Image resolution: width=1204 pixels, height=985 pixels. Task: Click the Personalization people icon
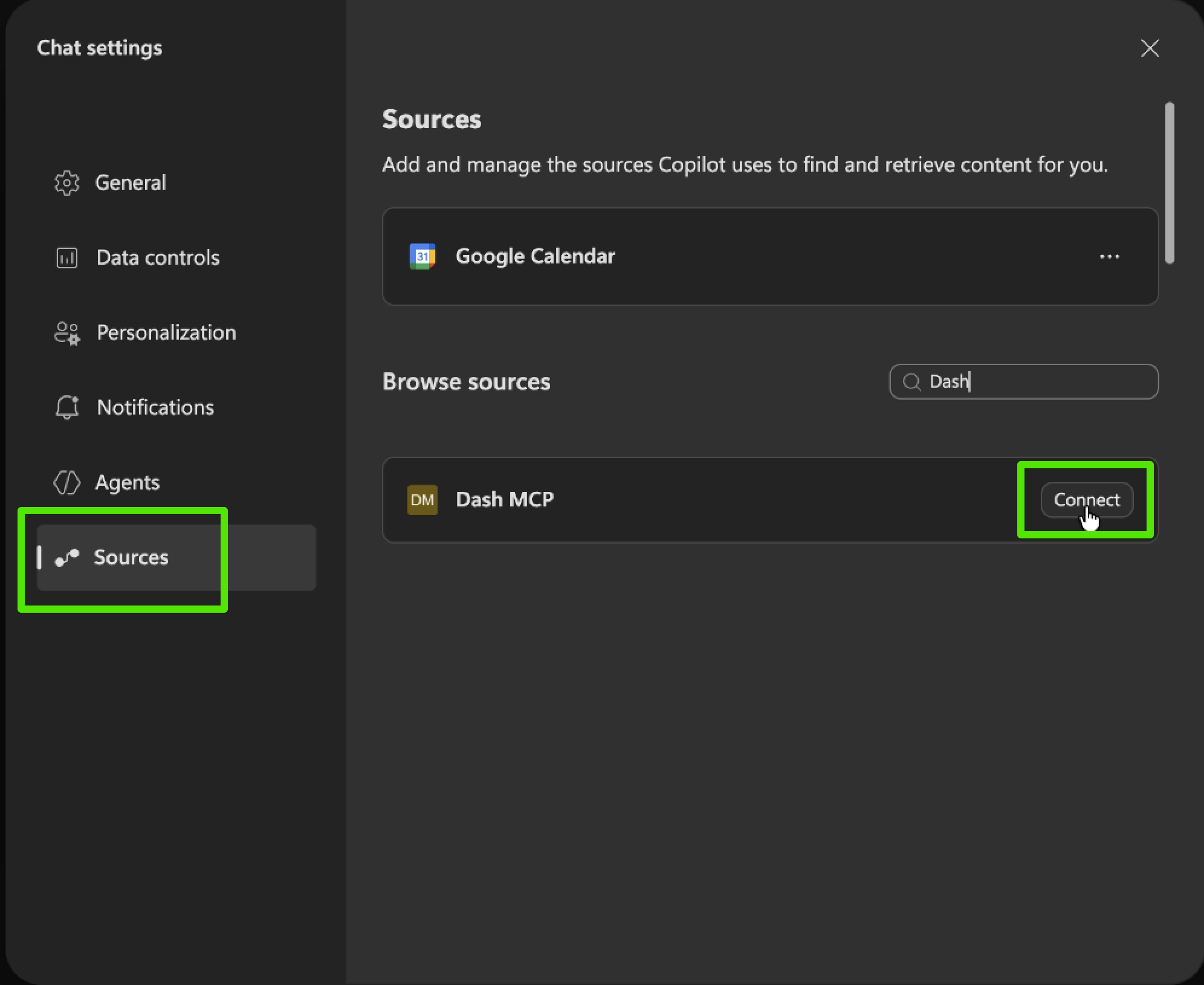point(66,332)
